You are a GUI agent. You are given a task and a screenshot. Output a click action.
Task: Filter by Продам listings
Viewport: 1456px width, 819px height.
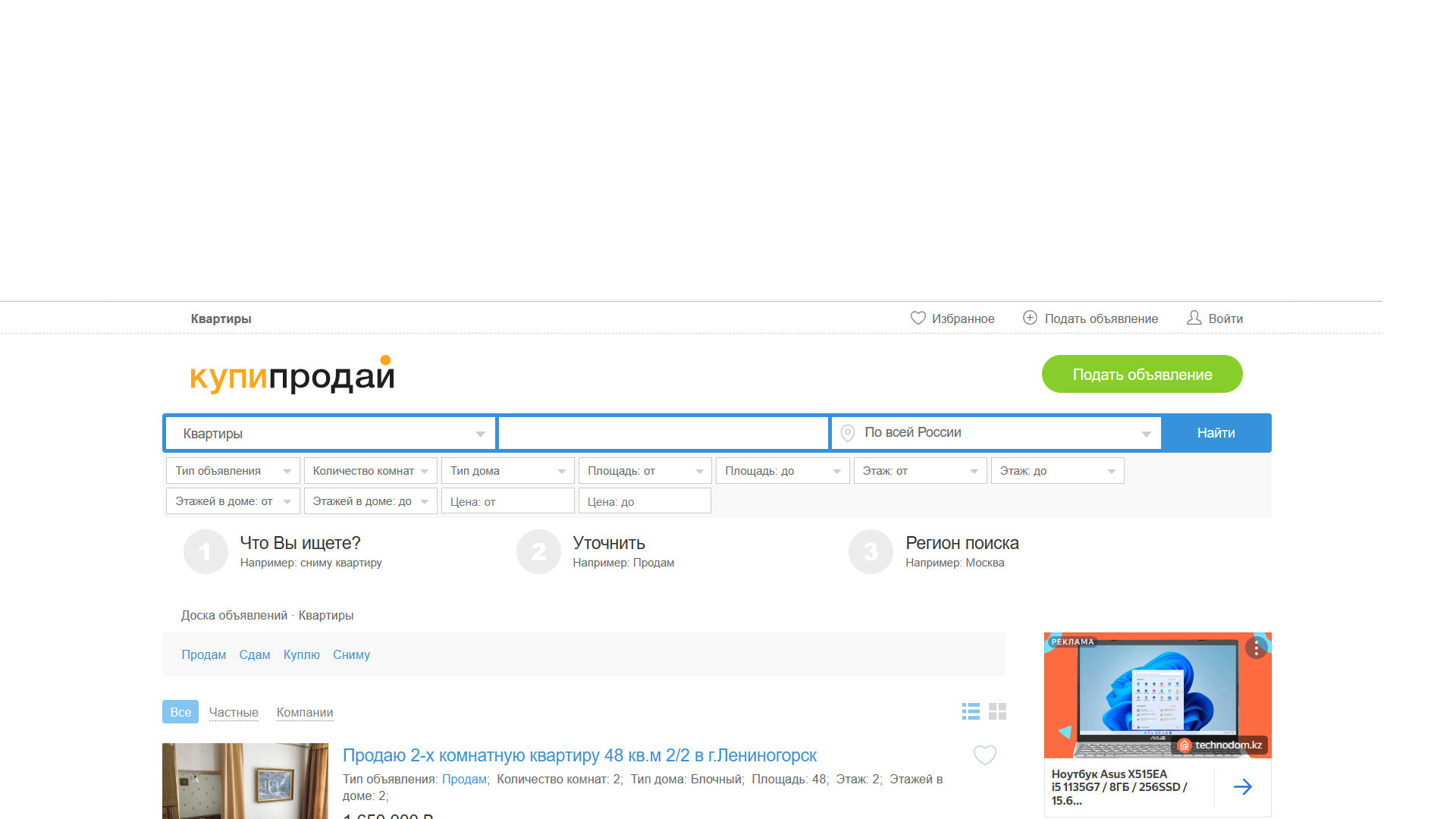(x=204, y=655)
